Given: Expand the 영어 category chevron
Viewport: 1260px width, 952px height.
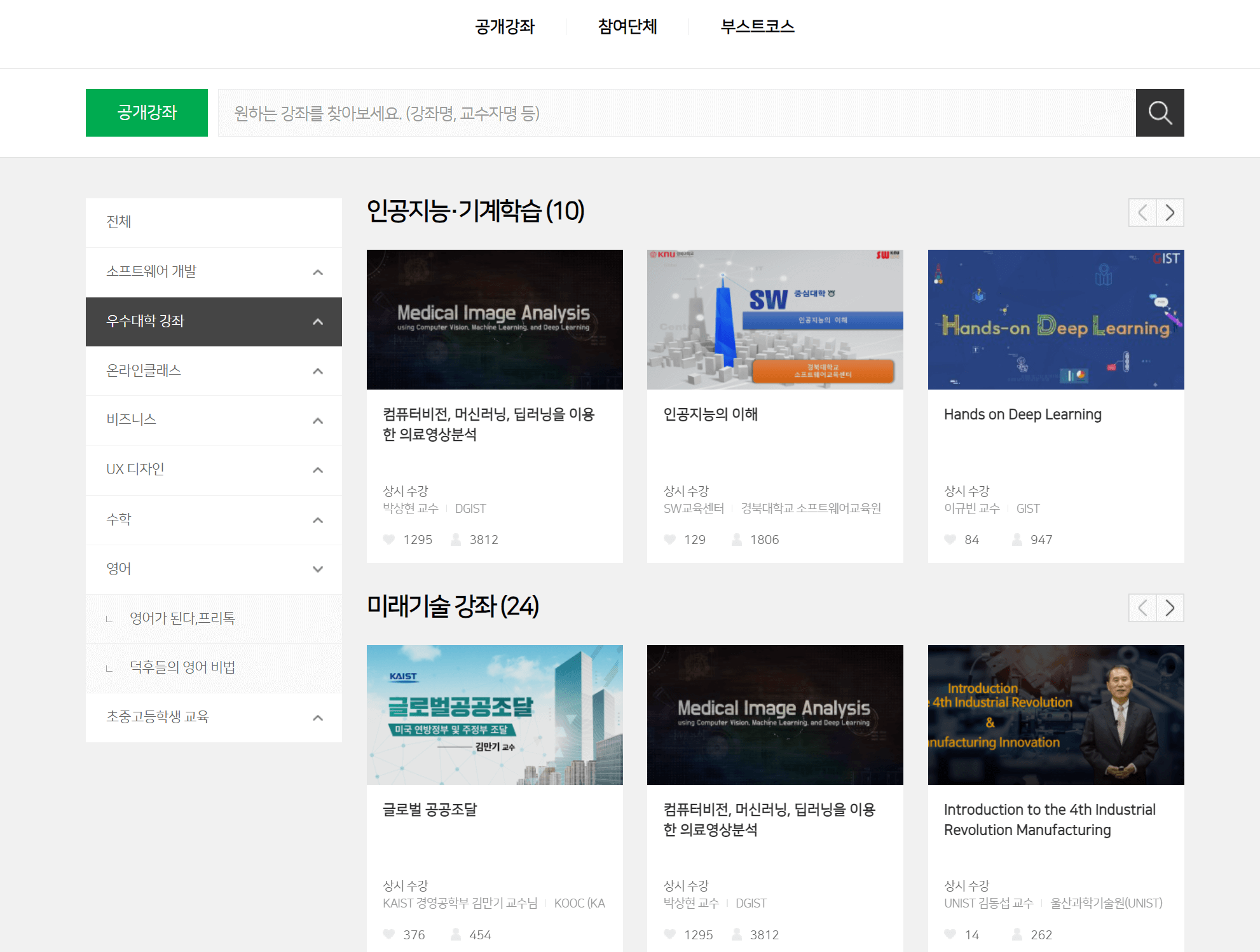Looking at the screenshot, I should pos(317,569).
